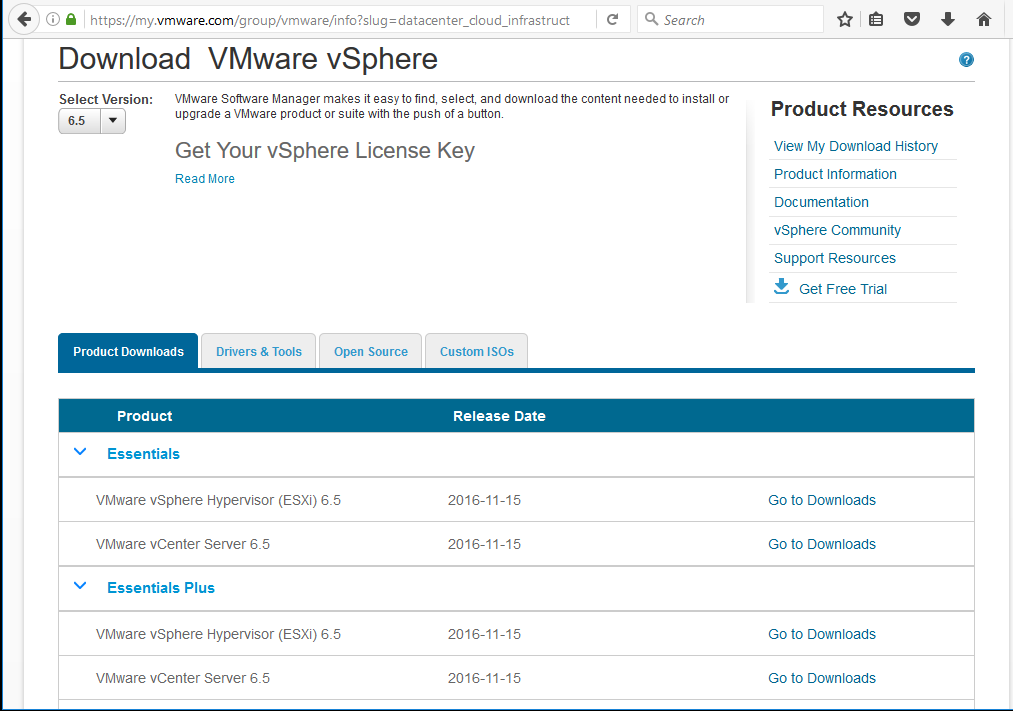Click the Download VMware vSphere page title
Viewport: 1013px width, 711px height.
point(248,59)
